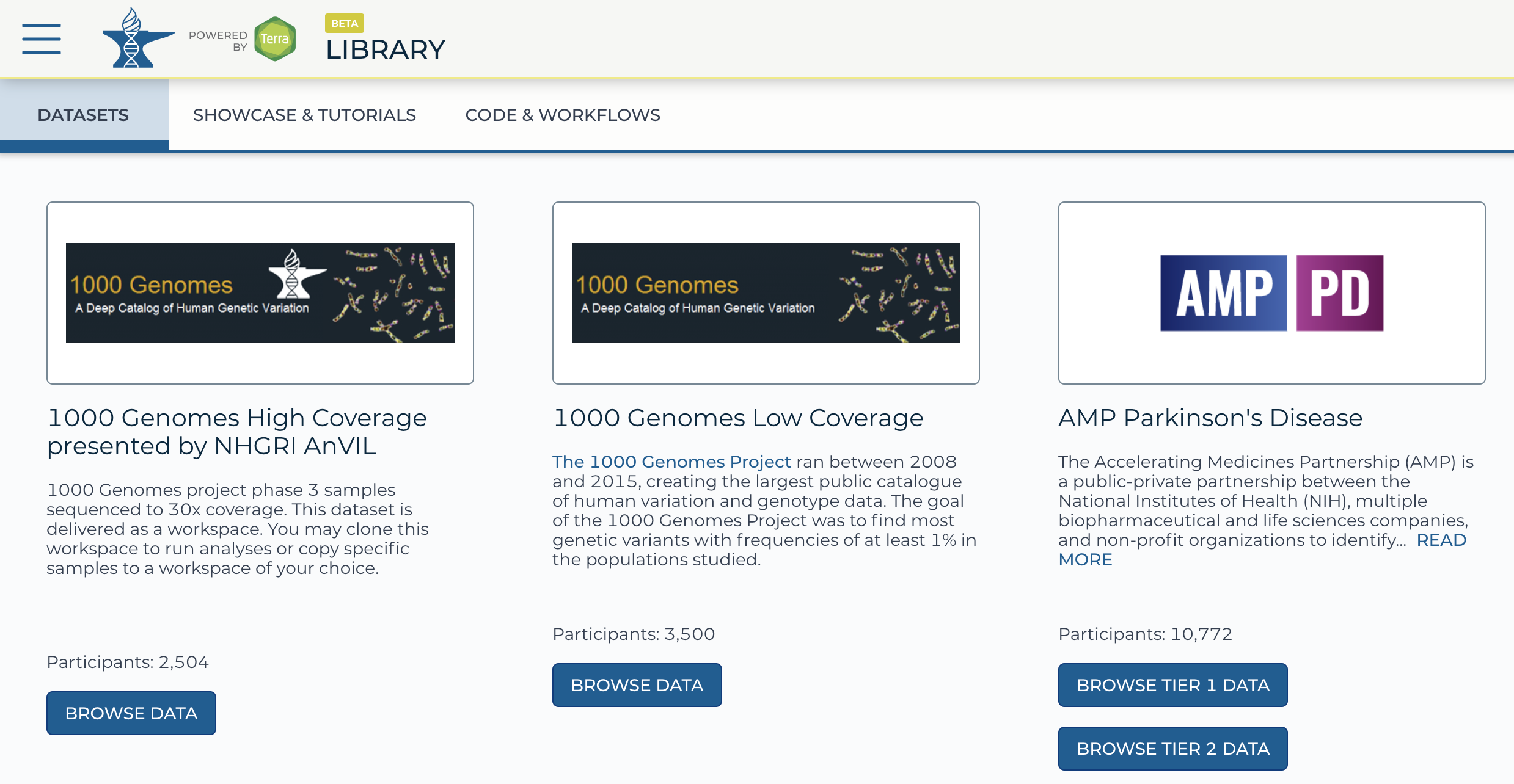Viewport: 1514px width, 784px height.
Task: Click Participants: 2,504 text
Action: (x=128, y=662)
